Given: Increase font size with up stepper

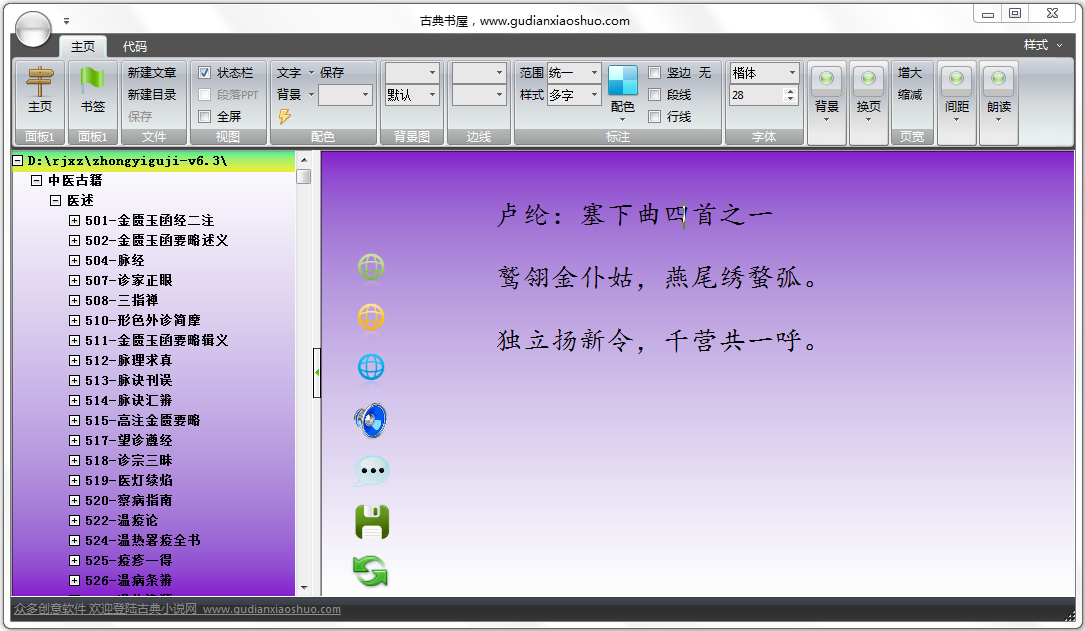Looking at the screenshot, I should [x=790, y=91].
